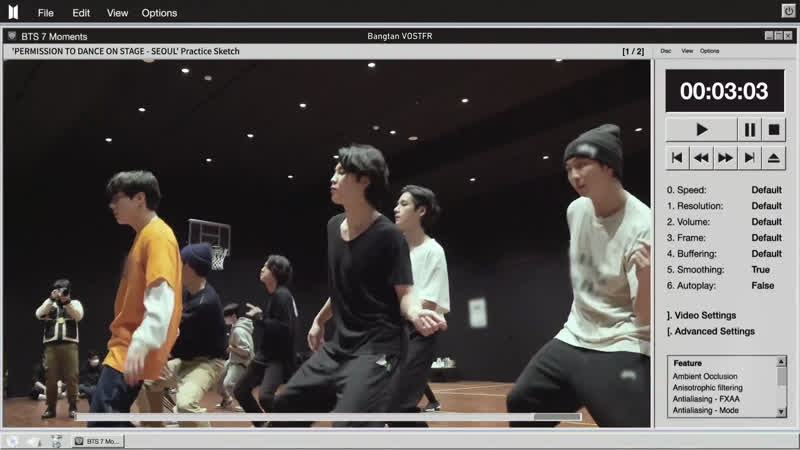Click the Feature list header

(687, 363)
